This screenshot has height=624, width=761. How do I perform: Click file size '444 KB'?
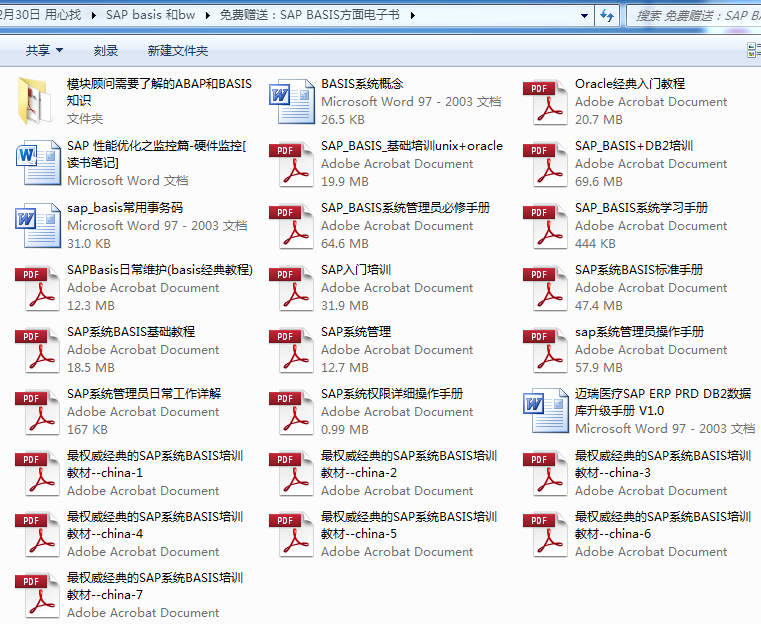pyautogui.click(x=595, y=244)
